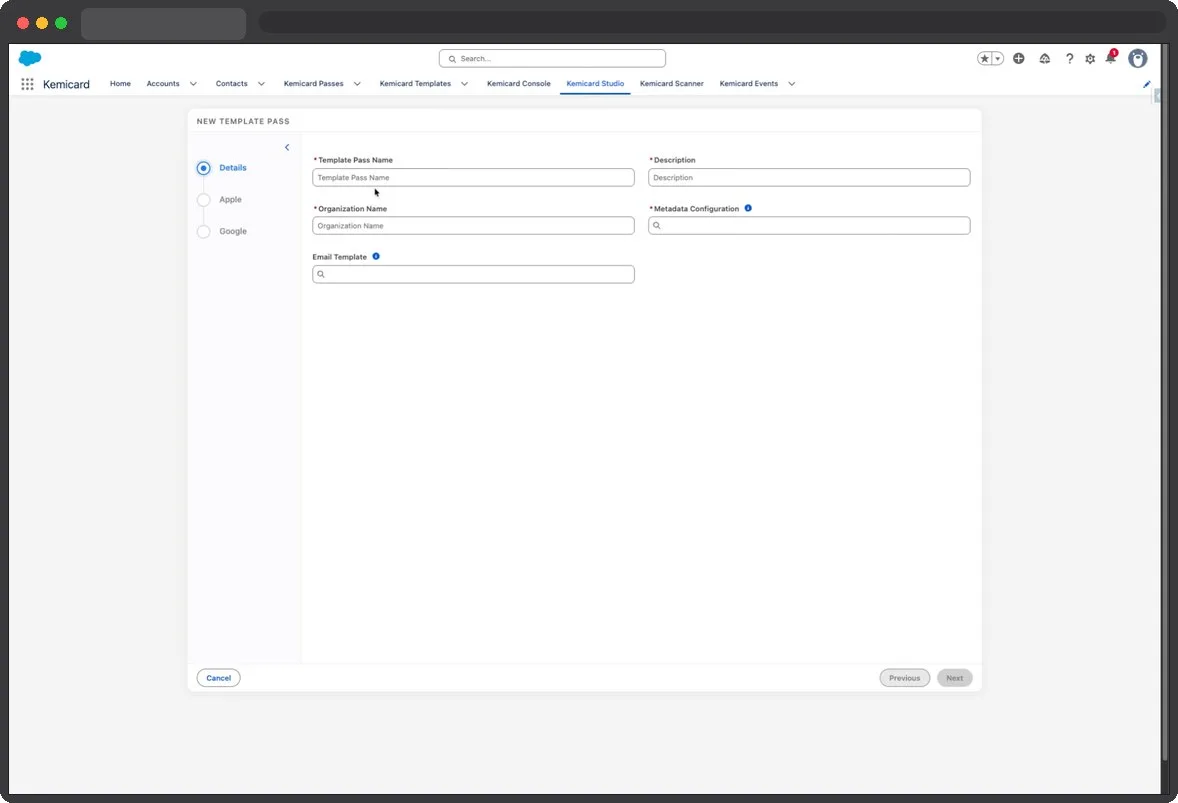Click the global Search box
This screenshot has height=803, width=1178.
(552, 59)
